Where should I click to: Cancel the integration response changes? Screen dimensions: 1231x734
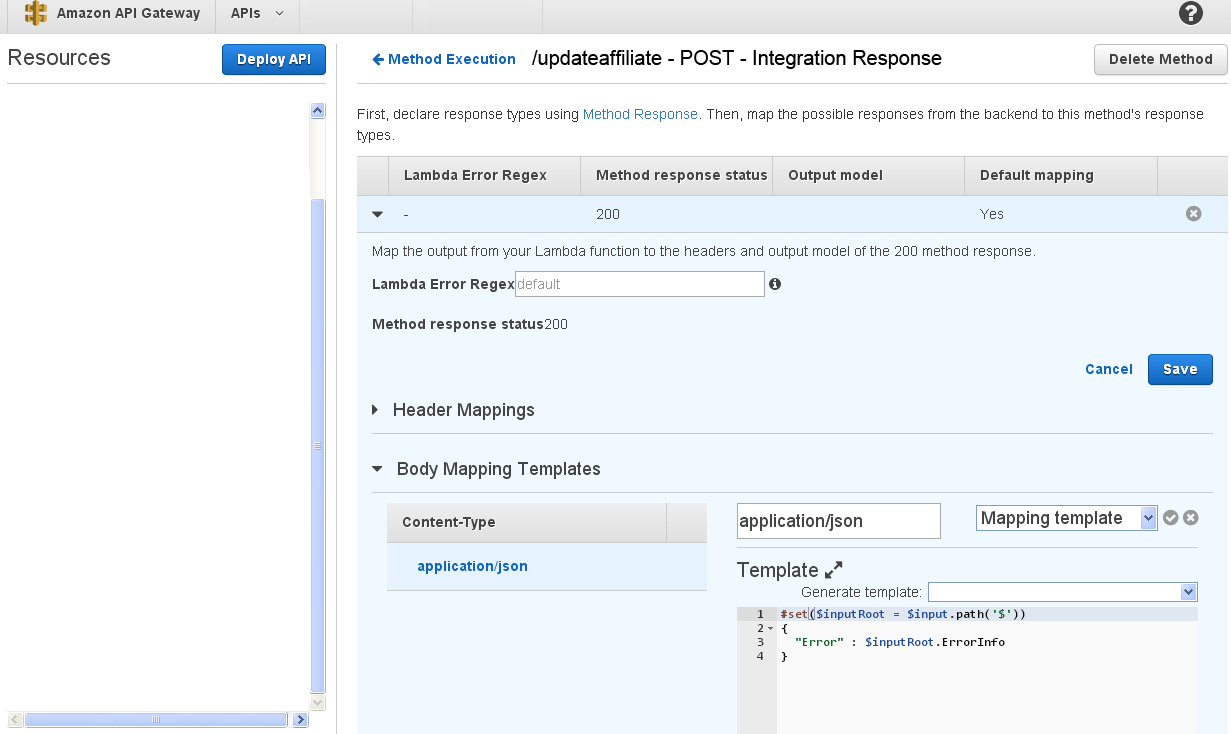[x=1109, y=369]
